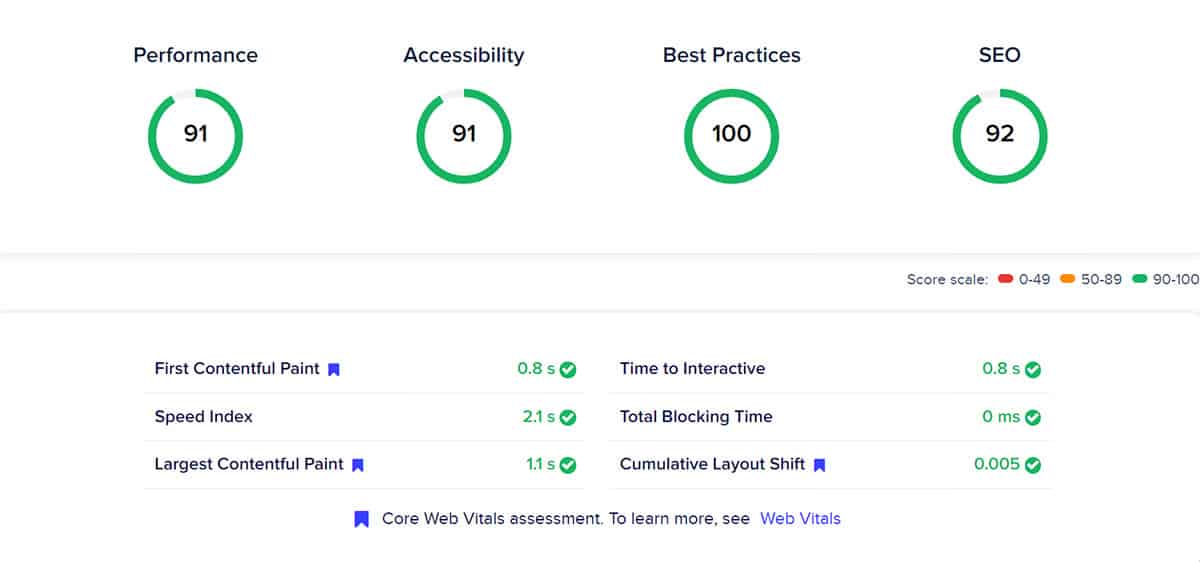Screen dimensions: 1200x562
Task: Click the orange 50-89 score scale indicator
Action: coord(1067,280)
